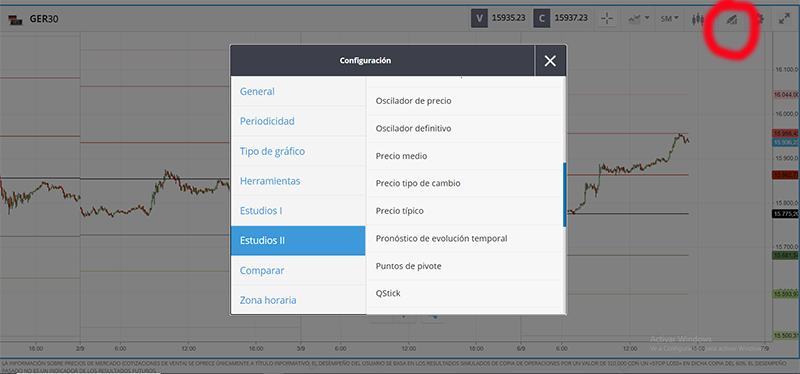Open the chart studies indicator dropdown
The width and height of the screenshot is (800, 374).
pyautogui.click(x=638, y=19)
